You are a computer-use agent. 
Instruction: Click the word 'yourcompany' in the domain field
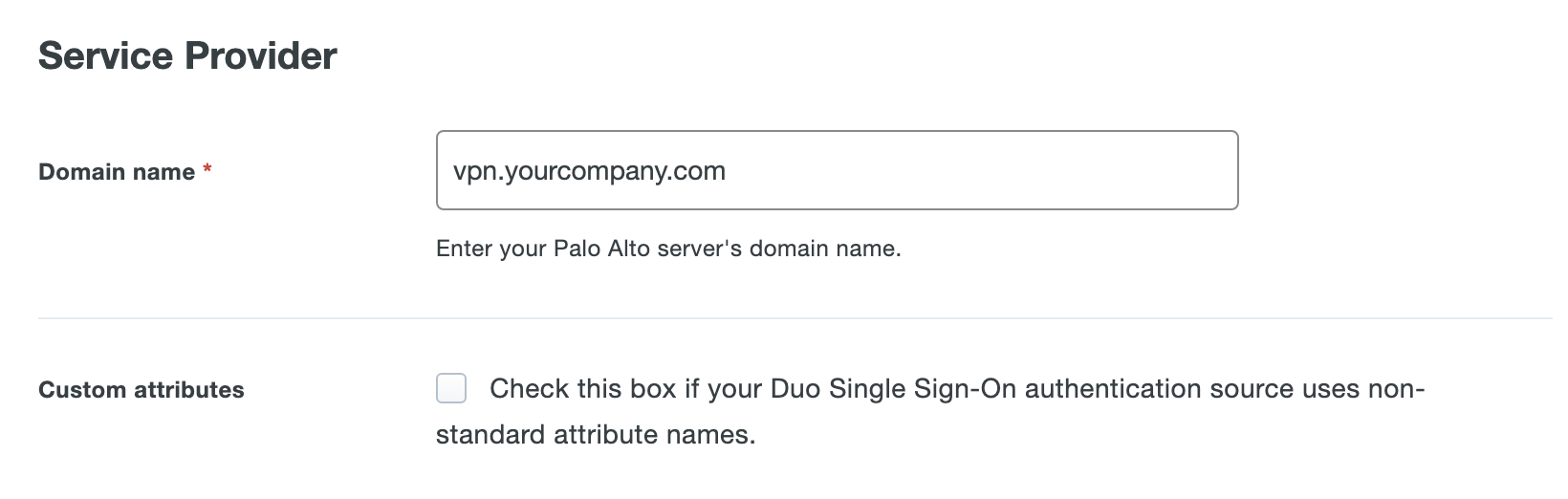586,172
